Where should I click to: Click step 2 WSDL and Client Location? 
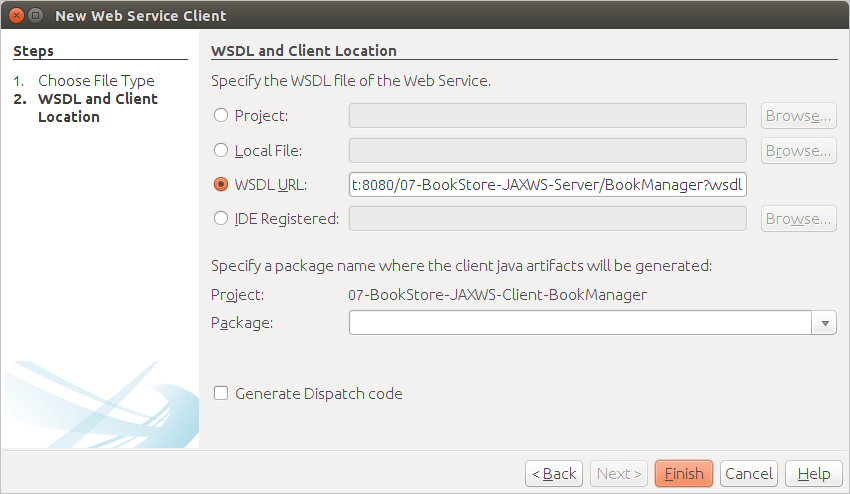[x=98, y=107]
